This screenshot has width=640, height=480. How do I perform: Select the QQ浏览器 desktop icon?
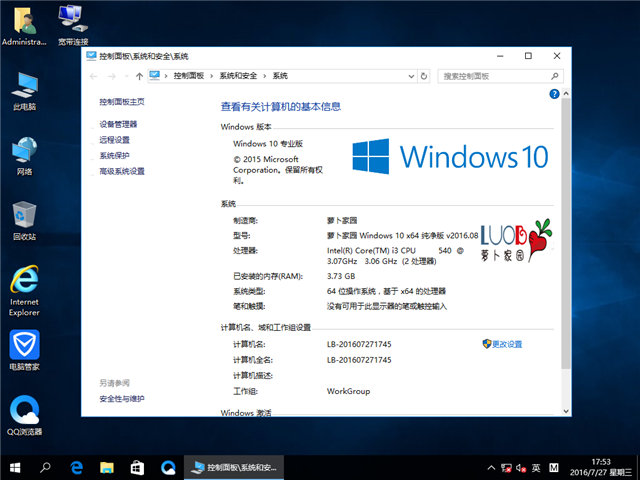pos(24,415)
